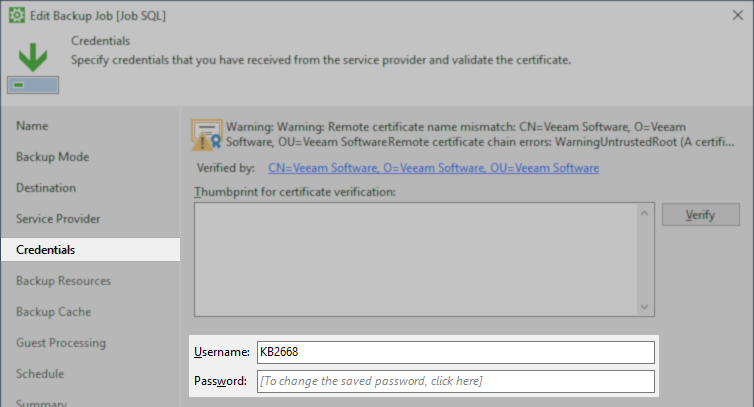The height and width of the screenshot is (407, 754).
Task: Click the certificate name mismatch warning text
Action: [x=480, y=134]
